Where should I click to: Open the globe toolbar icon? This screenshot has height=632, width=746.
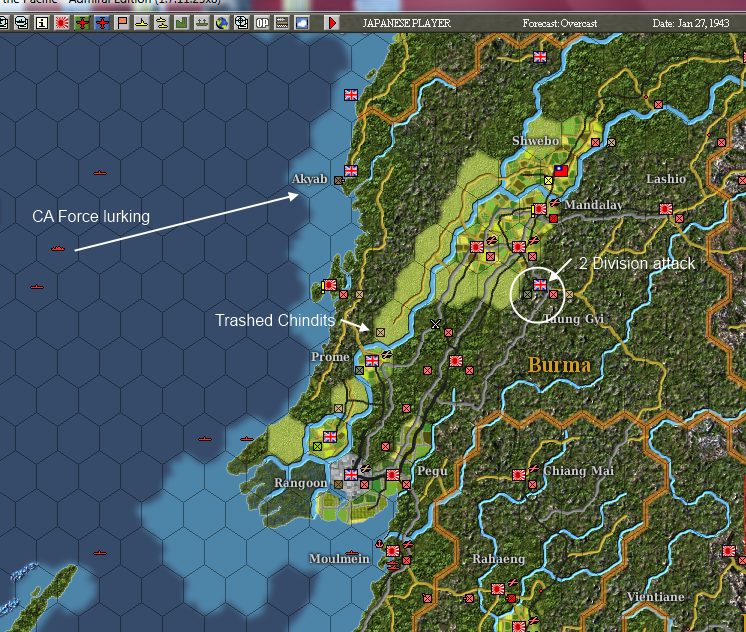(x=222, y=23)
